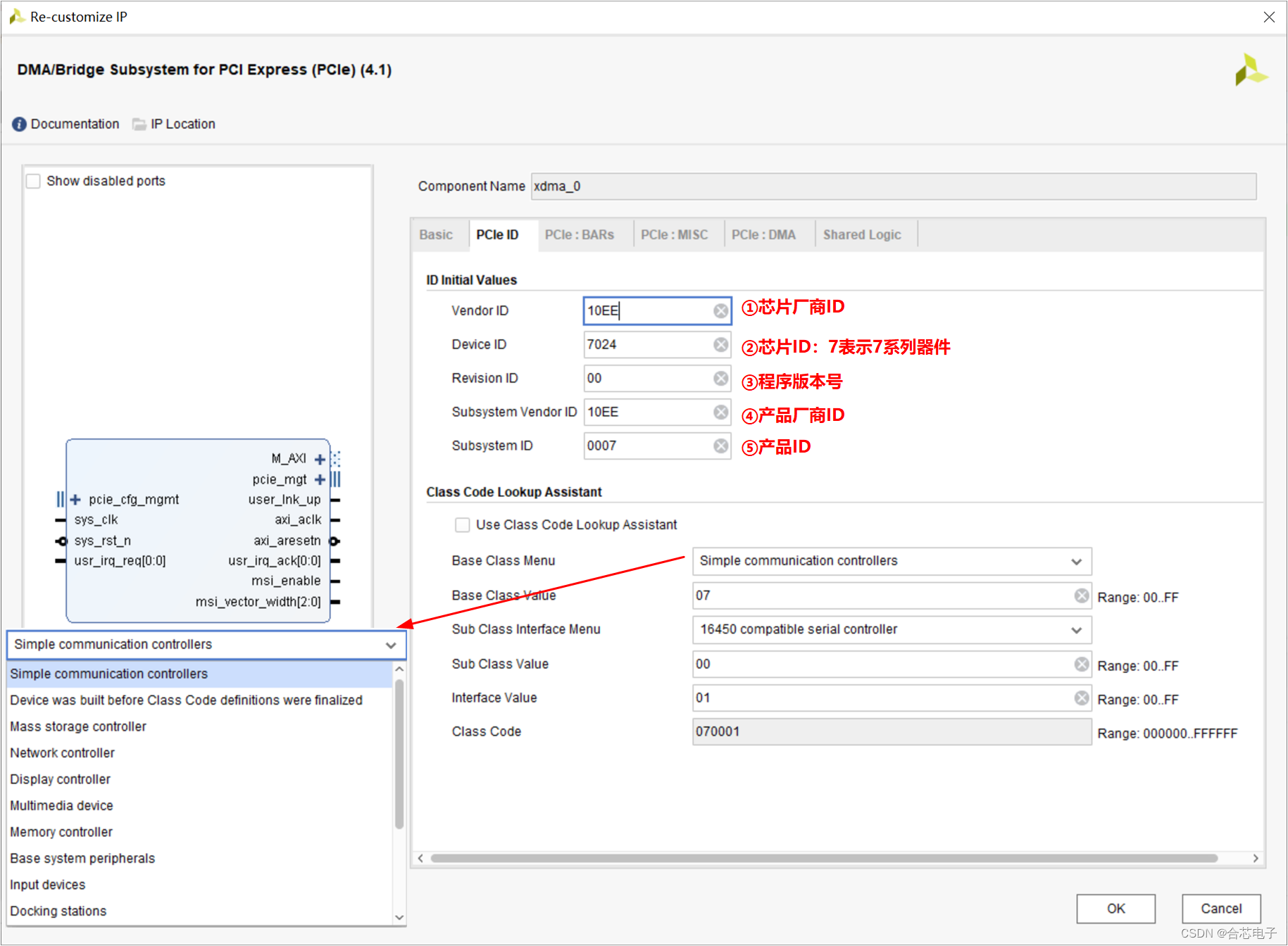The image size is (1288, 946).
Task: Click the dropdown list scroll-up arrow
Action: pyautogui.click(x=399, y=669)
